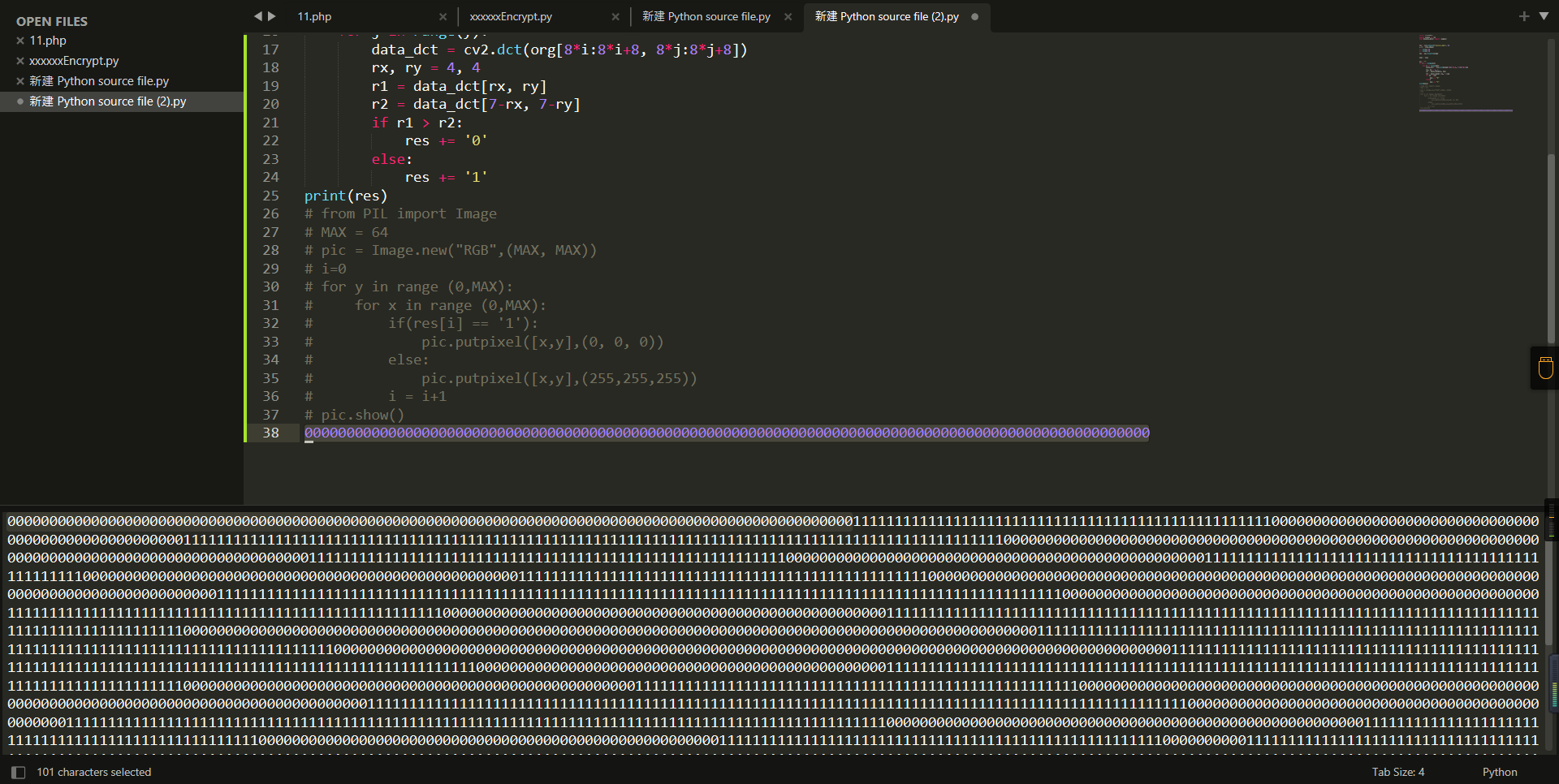Select 新建 Python source file.py in sidebar
The width and height of the screenshot is (1559, 784).
[x=99, y=81]
